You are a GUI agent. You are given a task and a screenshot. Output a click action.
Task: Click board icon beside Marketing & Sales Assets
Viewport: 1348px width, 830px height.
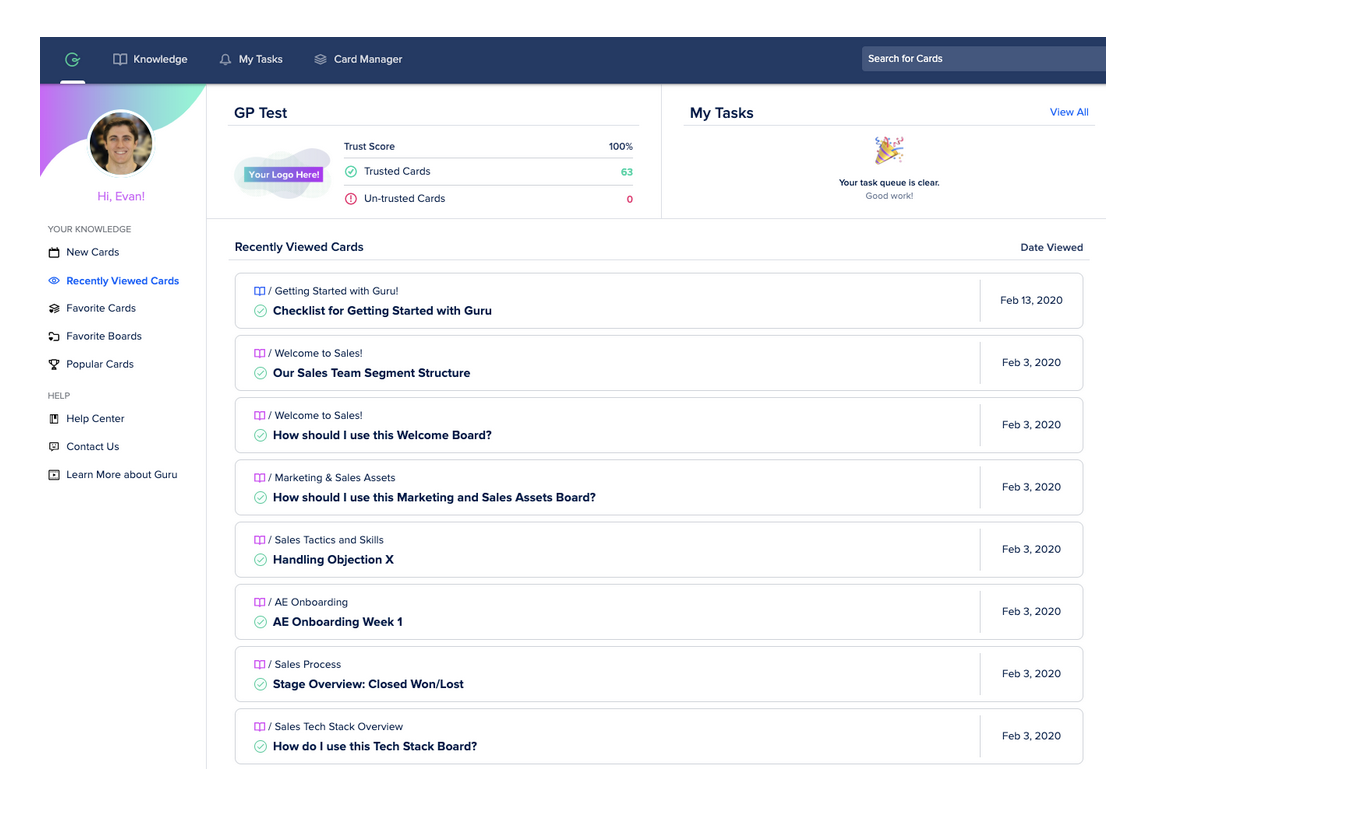point(259,478)
